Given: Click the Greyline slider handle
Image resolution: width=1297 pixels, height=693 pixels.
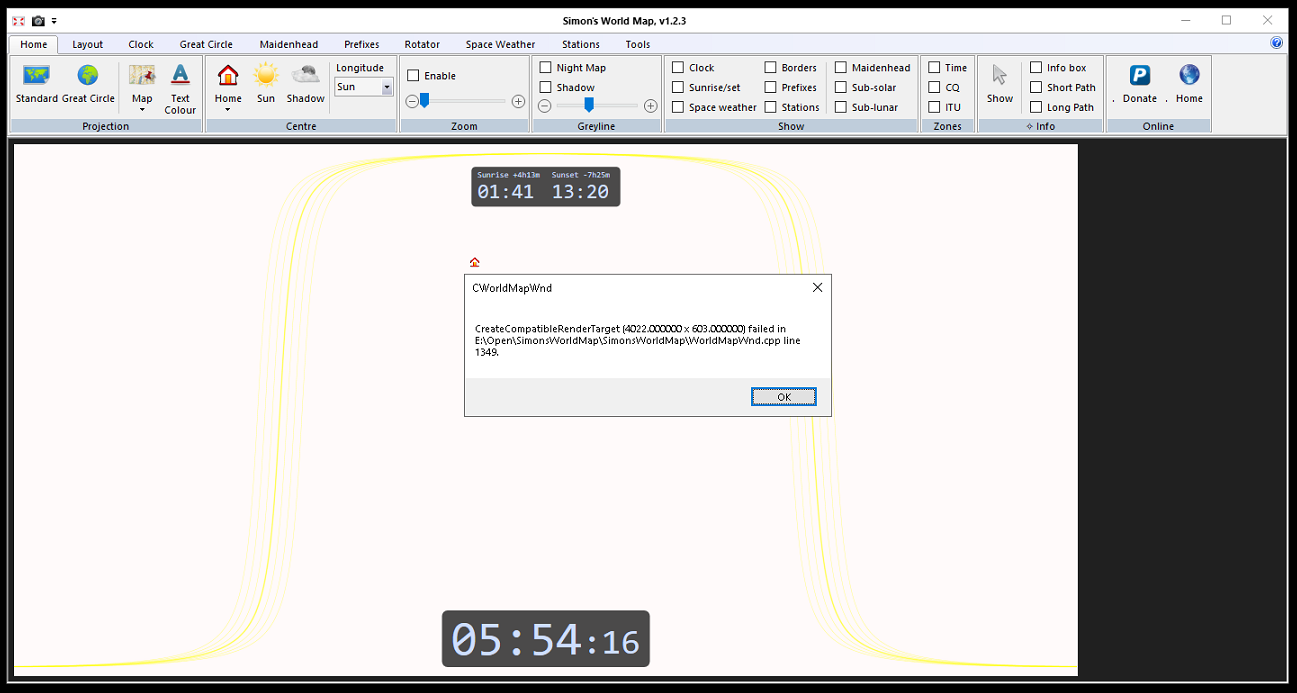Looking at the screenshot, I should click(x=589, y=104).
